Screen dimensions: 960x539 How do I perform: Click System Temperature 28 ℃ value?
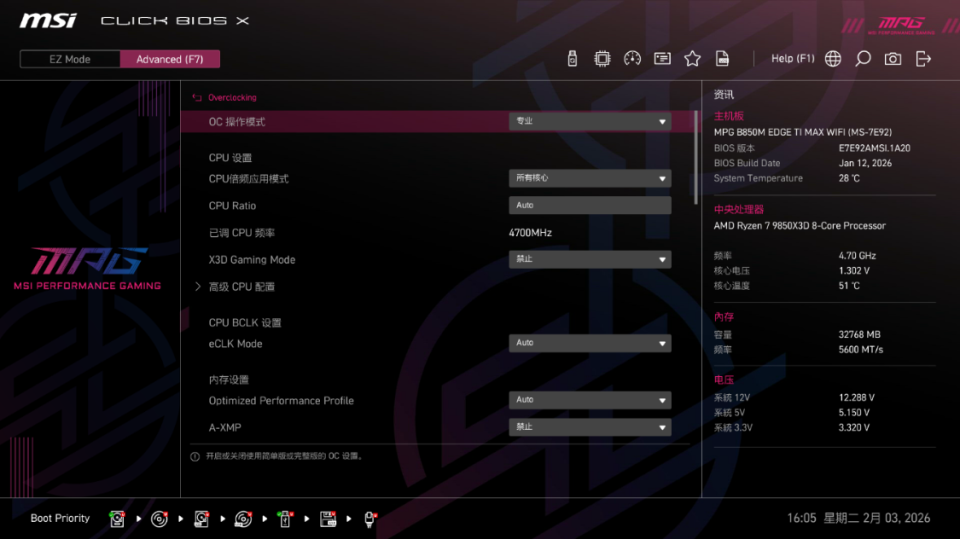coord(849,178)
